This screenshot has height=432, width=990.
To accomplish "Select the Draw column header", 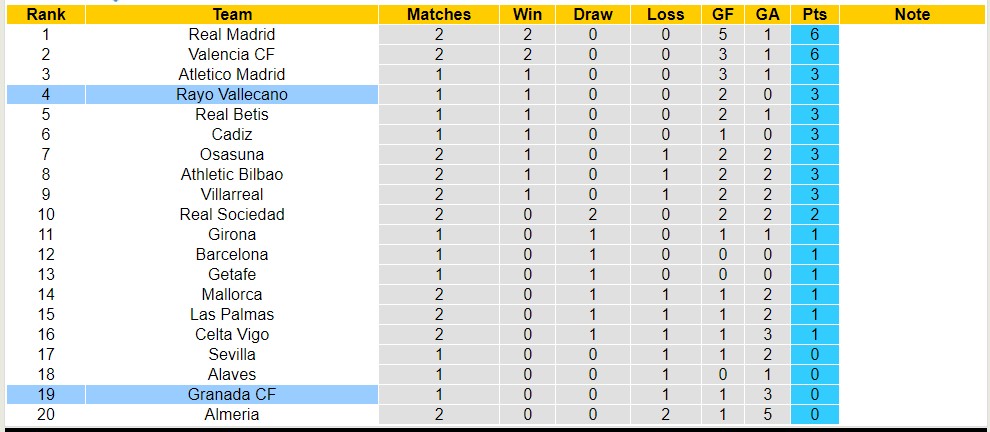I will pyautogui.click(x=593, y=14).
